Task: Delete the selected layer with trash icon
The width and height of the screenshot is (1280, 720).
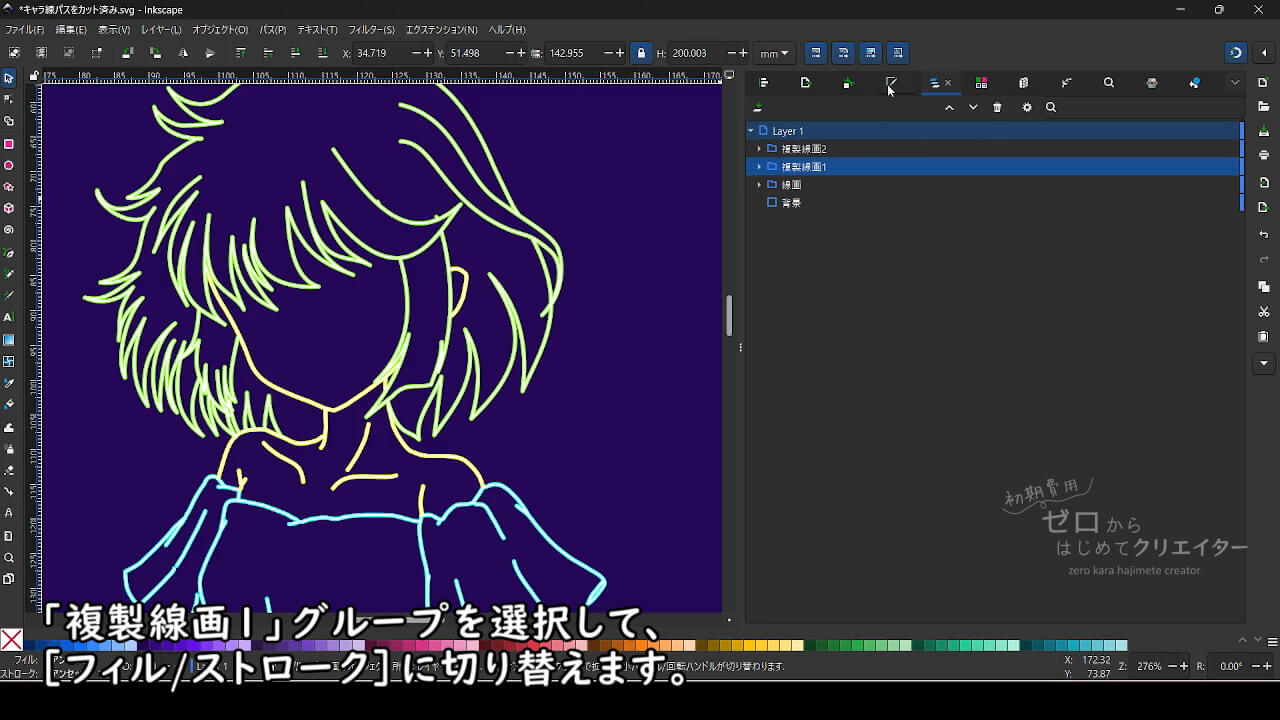Action: (997, 108)
